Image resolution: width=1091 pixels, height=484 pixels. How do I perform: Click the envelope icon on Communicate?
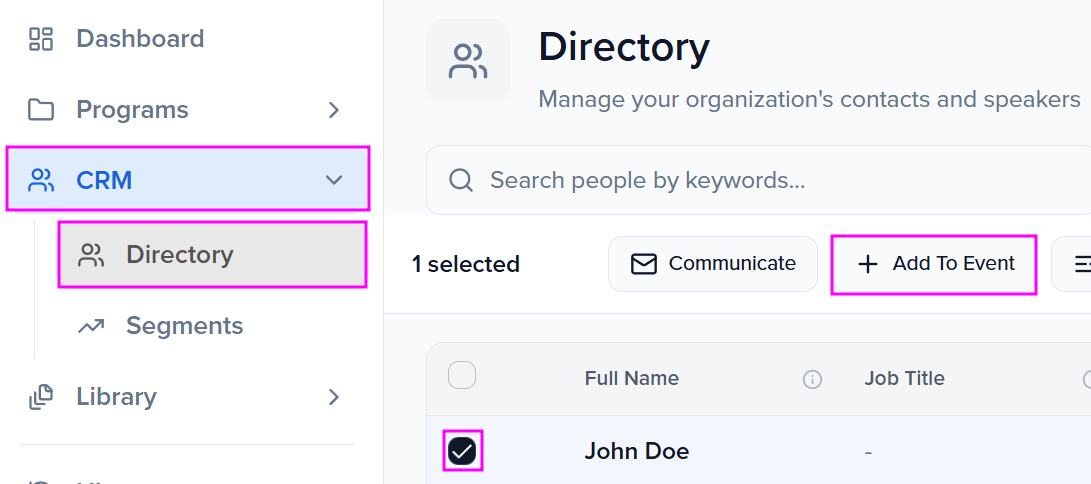[x=644, y=264]
